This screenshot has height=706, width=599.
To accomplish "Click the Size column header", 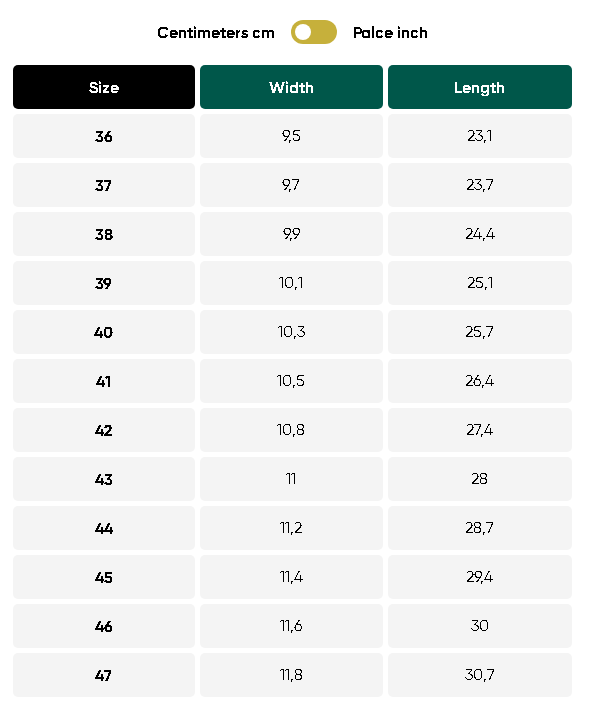I will coord(104,87).
